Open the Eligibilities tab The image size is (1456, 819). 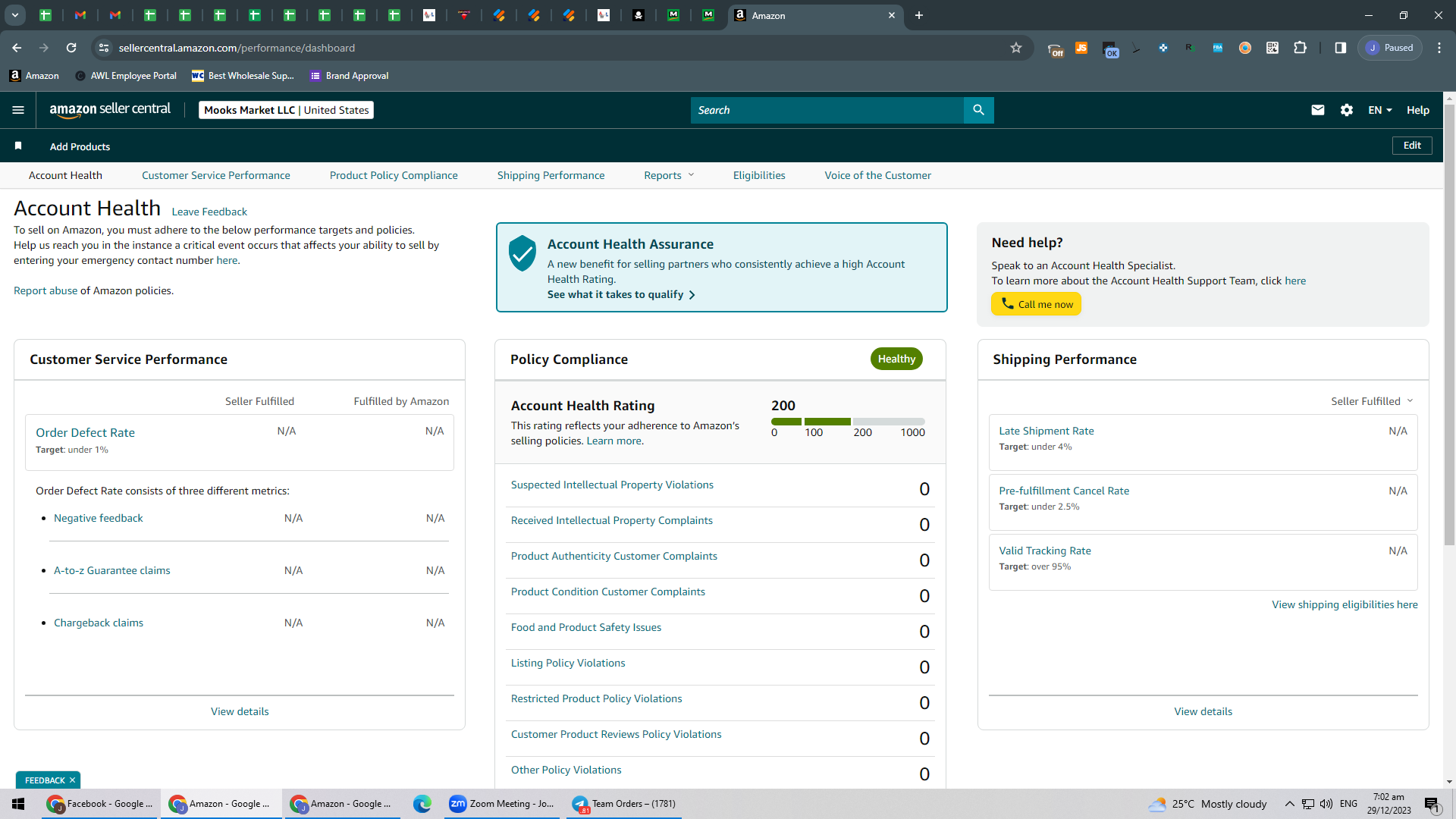pyautogui.click(x=759, y=175)
